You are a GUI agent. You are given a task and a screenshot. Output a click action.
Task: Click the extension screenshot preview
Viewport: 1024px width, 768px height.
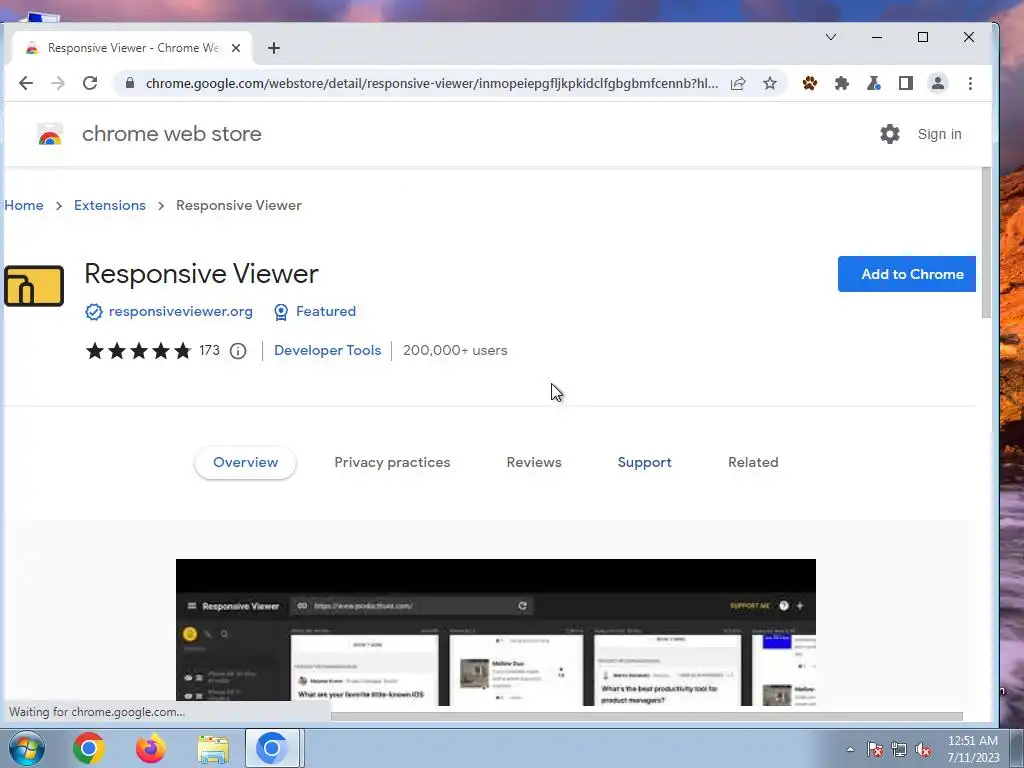click(x=496, y=632)
